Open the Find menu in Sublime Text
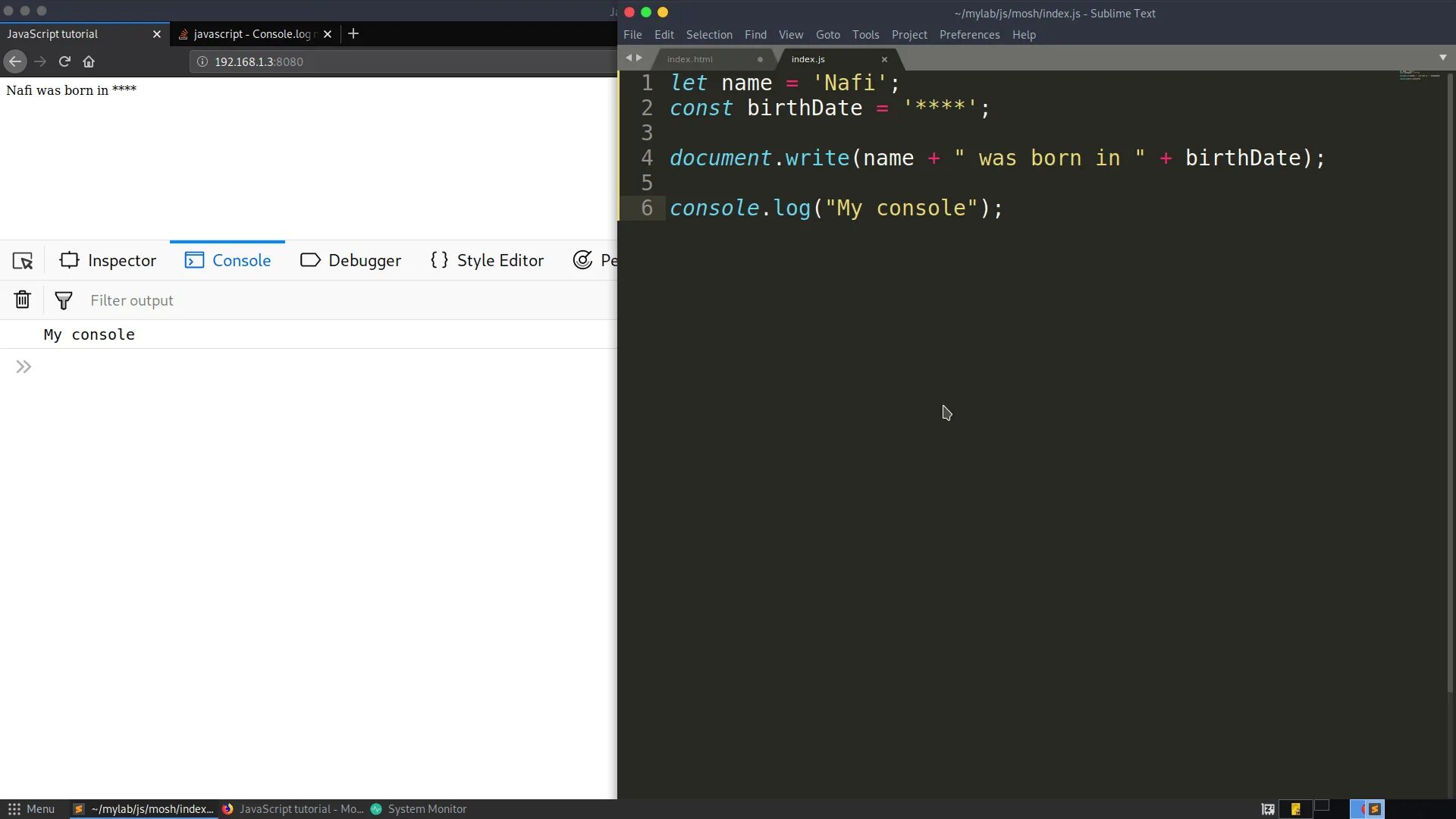 755,34
